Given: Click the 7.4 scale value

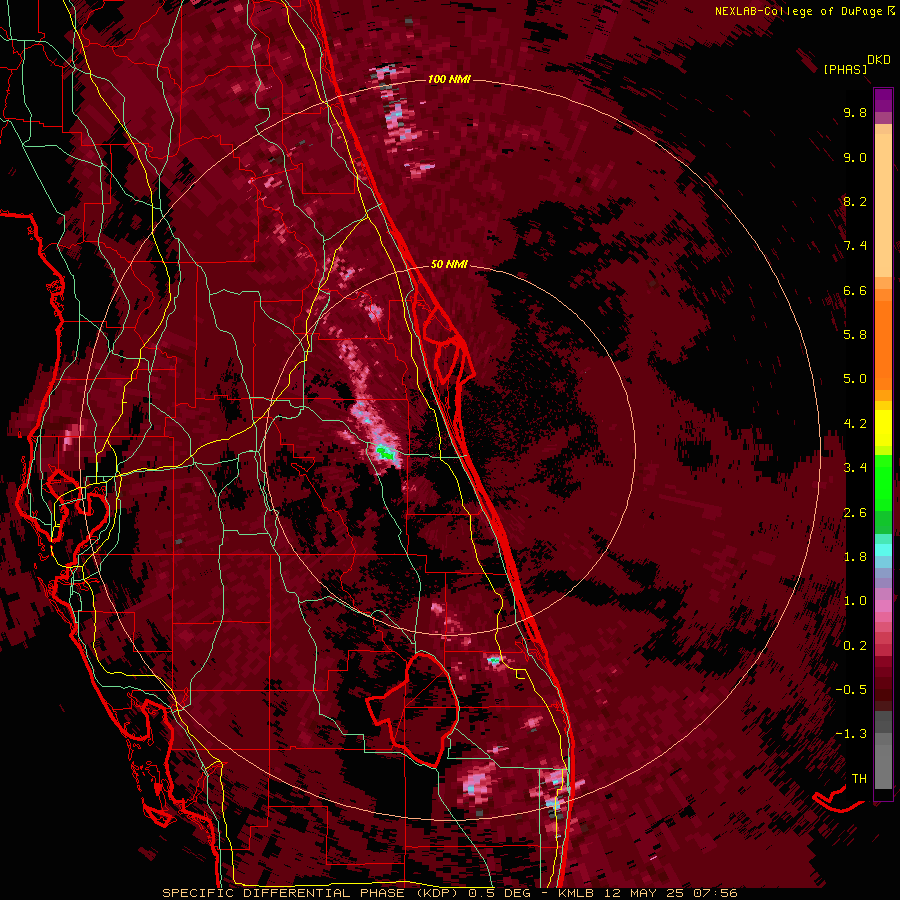Looking at the screenshot, I should pyautogui.click(x=855, y=246).
